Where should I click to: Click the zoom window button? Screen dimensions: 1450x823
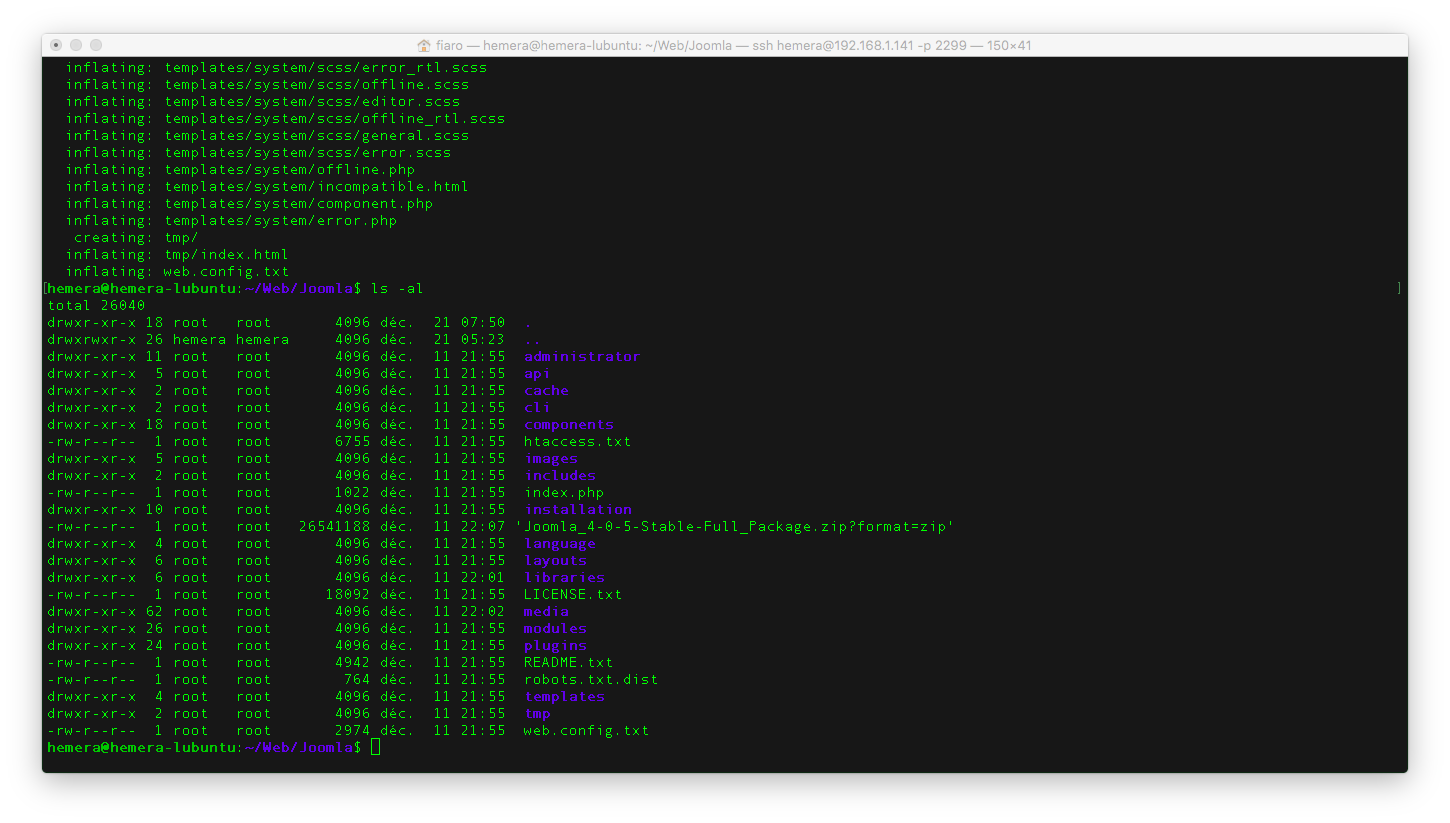[96, 45]
